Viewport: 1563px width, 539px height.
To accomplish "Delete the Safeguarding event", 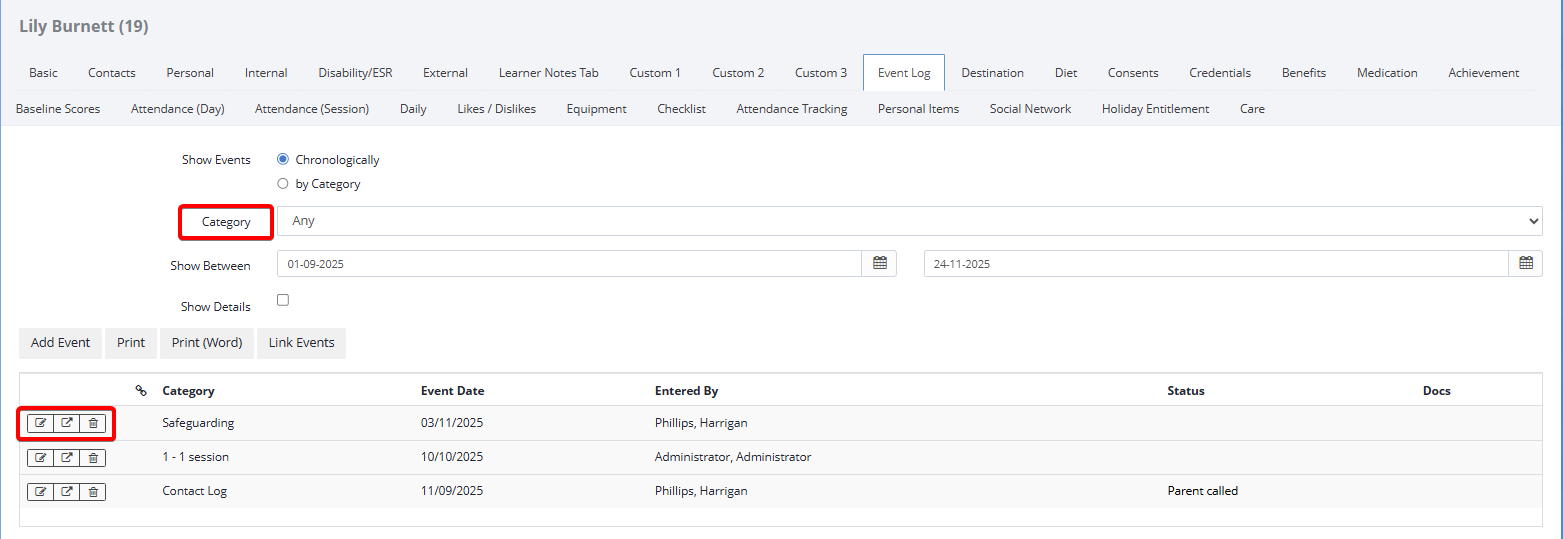I will pos(93,423).
